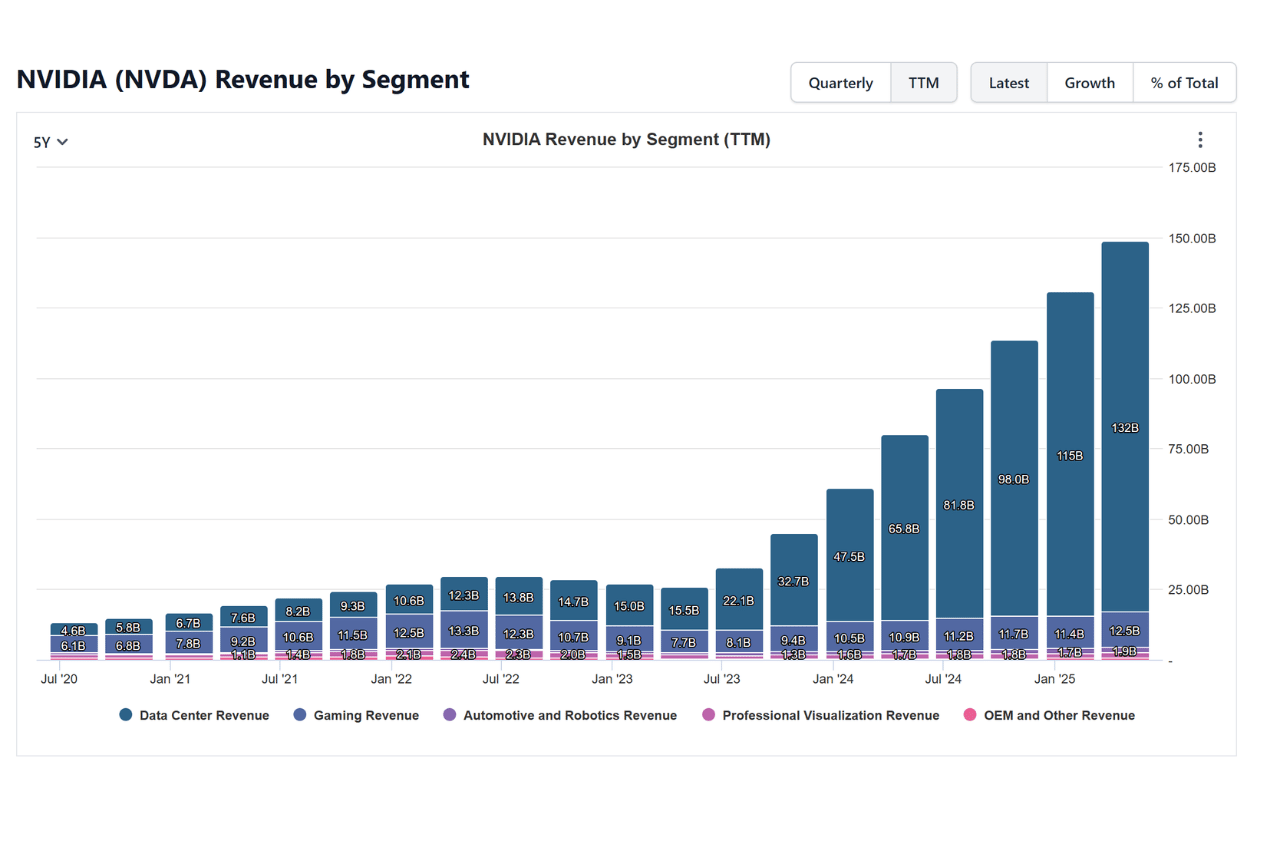Click the chart title NVIDIA Revenue by Segment (TTM)
This screenshot has width=1280, height=854.
(626, 140)
